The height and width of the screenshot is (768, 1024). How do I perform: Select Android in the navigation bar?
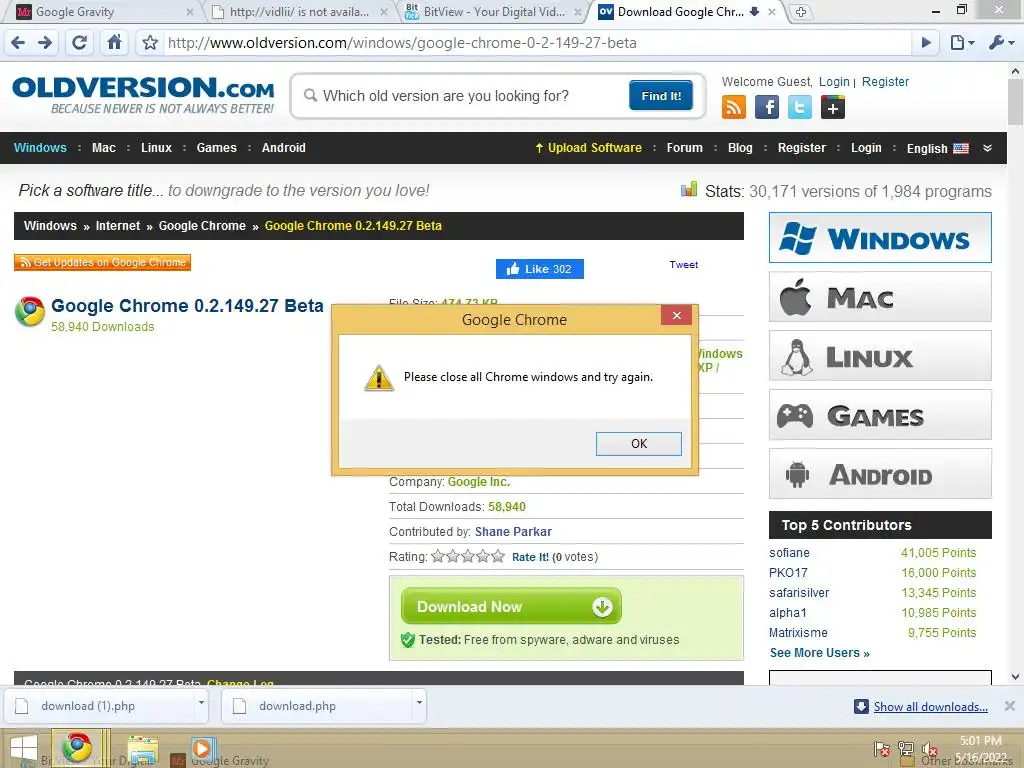[x=283, y=148]
